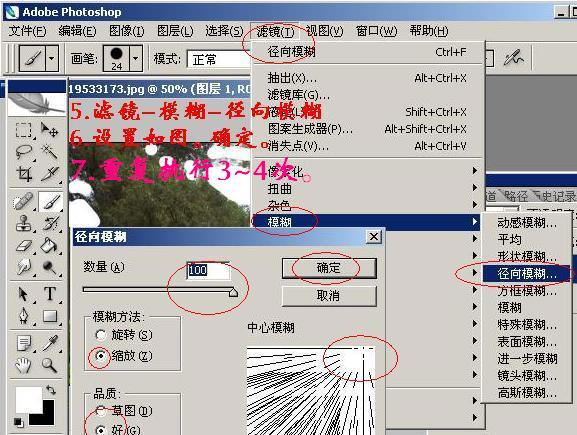This screenshot has height=435, width=577.
Task: Click the 数量 amount slider handle
Action: [233, 292]
